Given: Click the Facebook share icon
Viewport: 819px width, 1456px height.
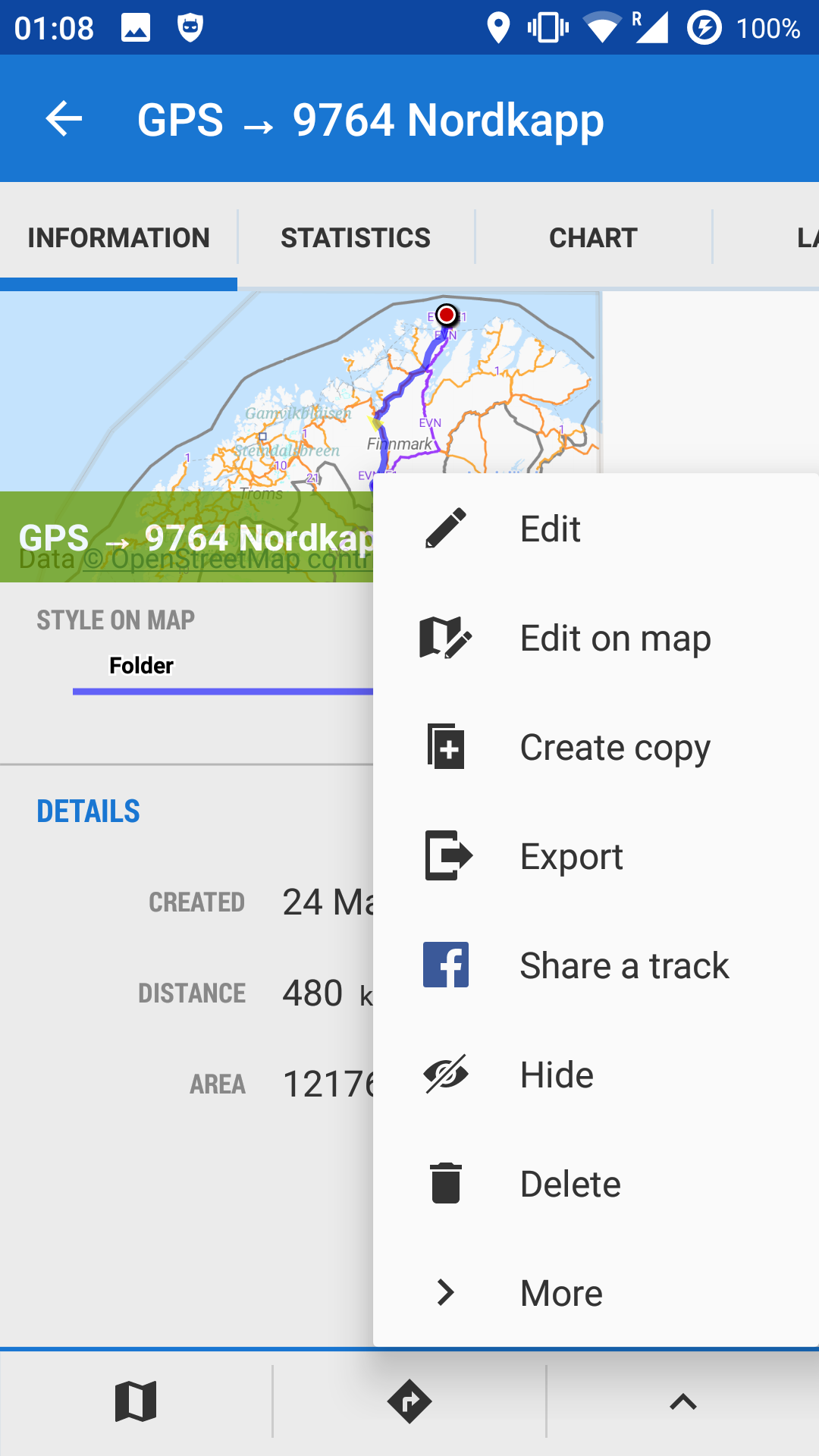Looking at the screenshot, I should [446, 965].
